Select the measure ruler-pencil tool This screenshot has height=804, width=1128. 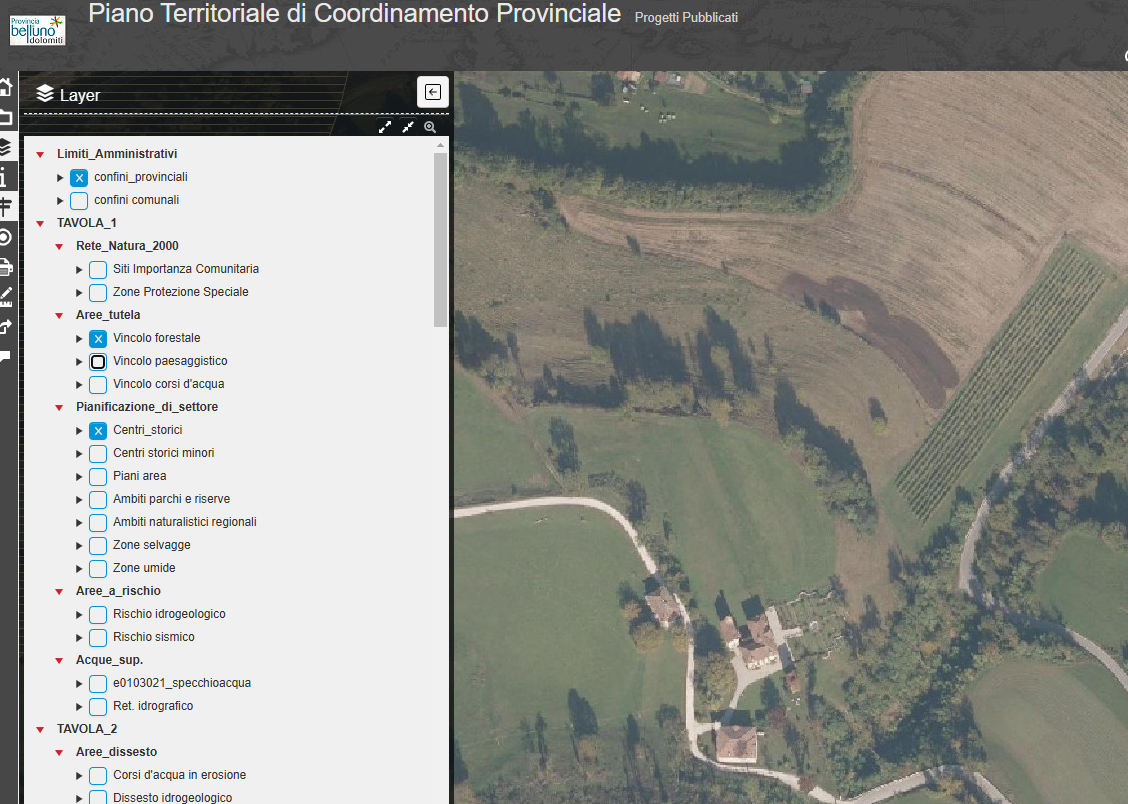(x=6, y=297)
